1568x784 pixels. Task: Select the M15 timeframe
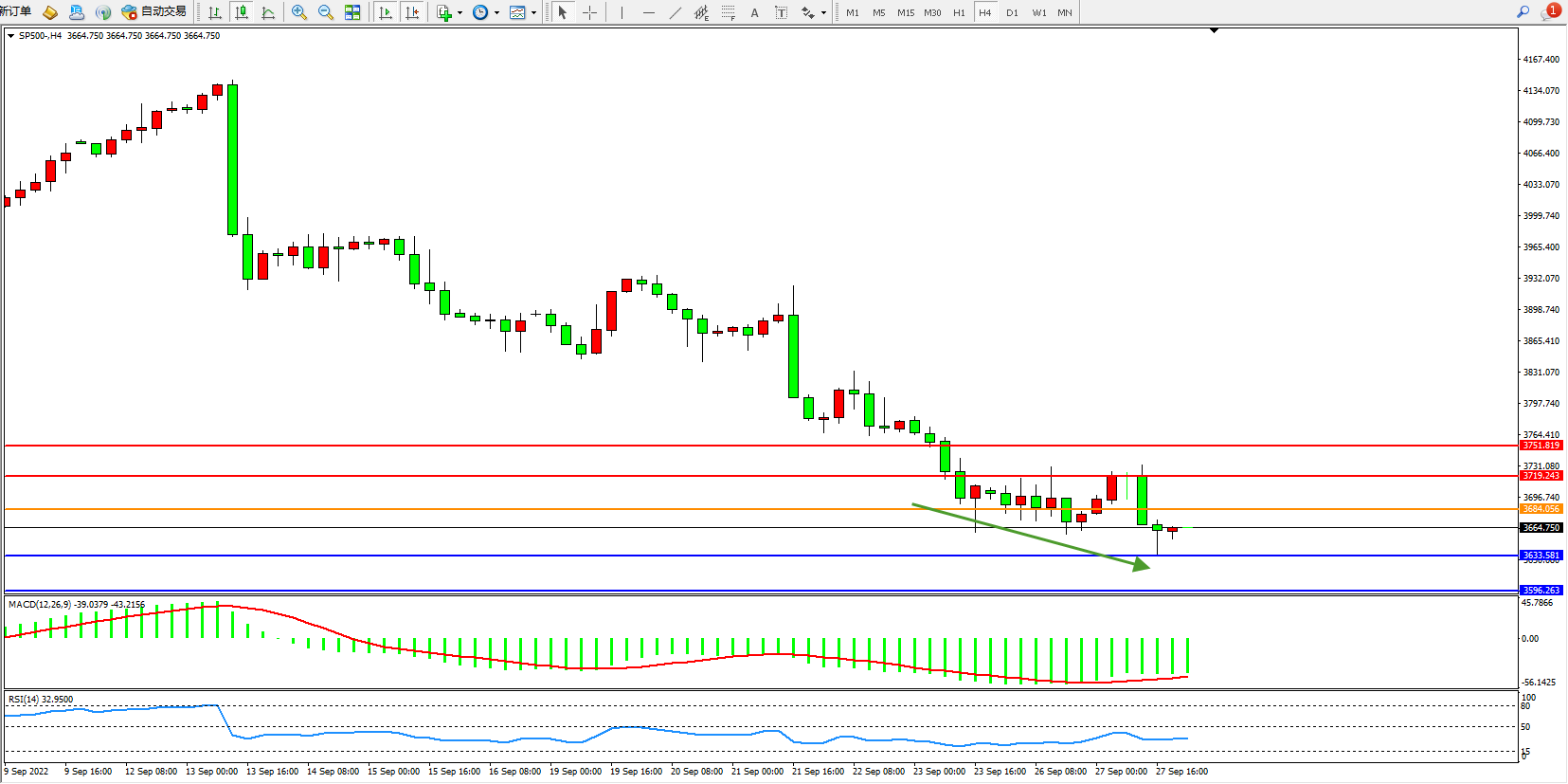[x=906, y=12]
